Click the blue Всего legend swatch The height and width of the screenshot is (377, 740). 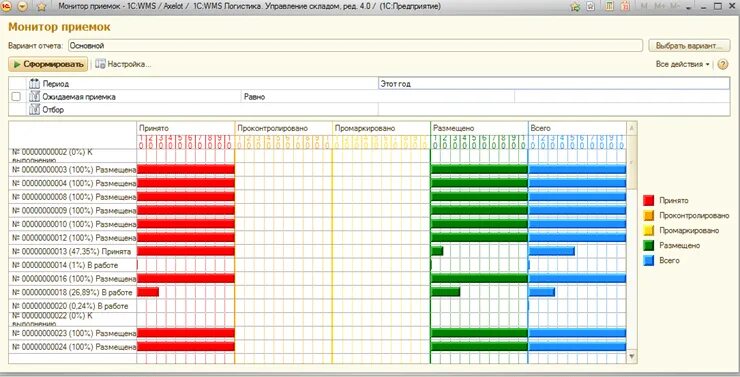[649, 260]
